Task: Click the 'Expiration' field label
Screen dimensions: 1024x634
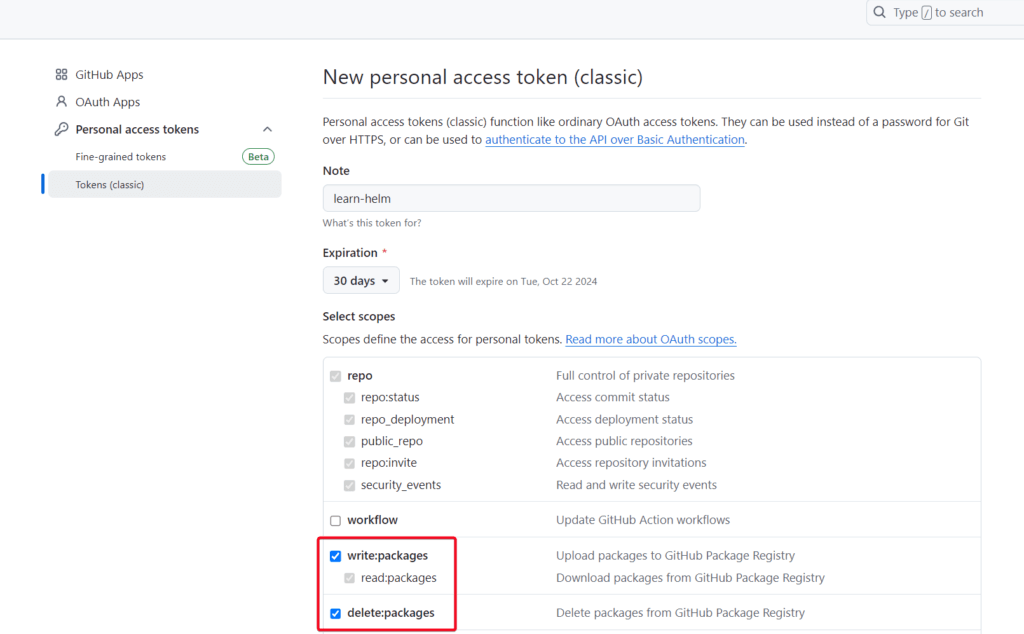Action: coord(350,253)
